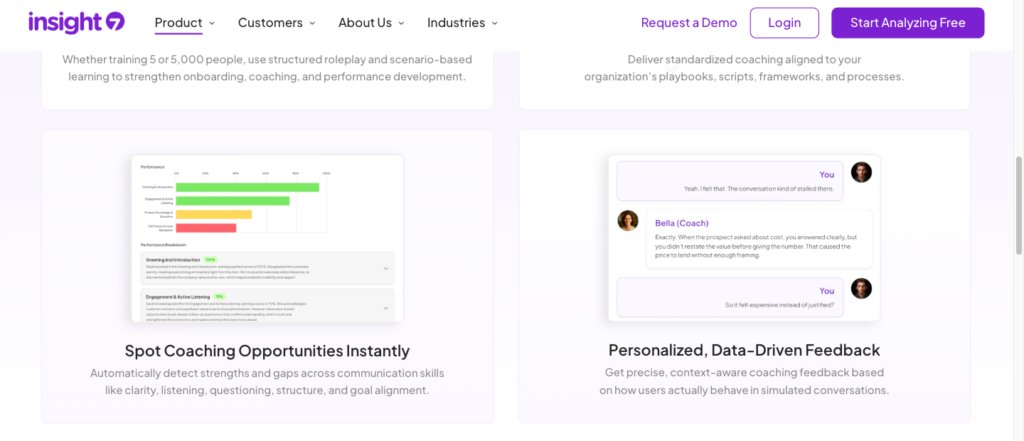Click the Spot Coaching Opportunities Instantly heading
This screenshot has width=1024, height=441.
click(267, 351)
